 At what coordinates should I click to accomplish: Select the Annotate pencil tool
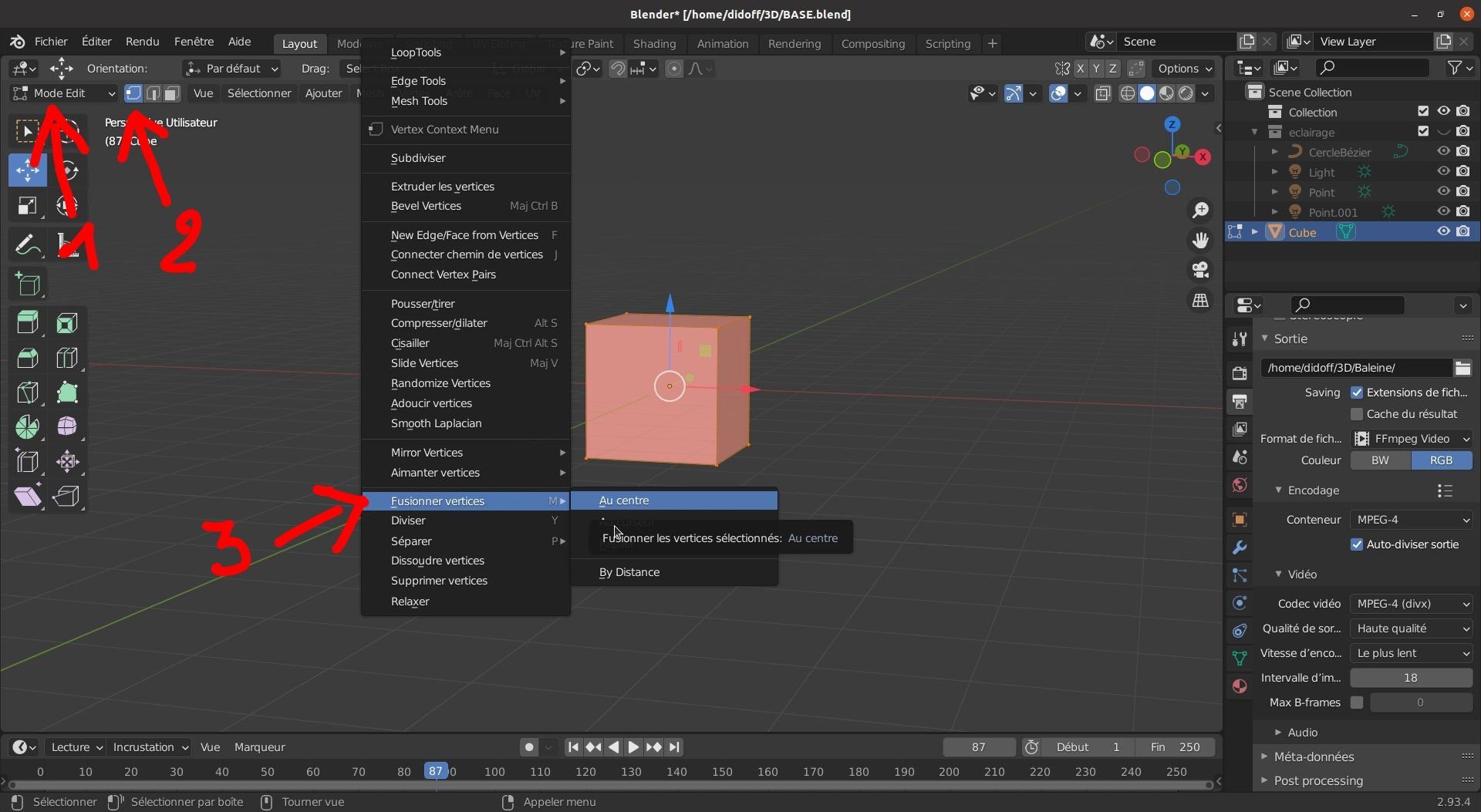point(27,245)
